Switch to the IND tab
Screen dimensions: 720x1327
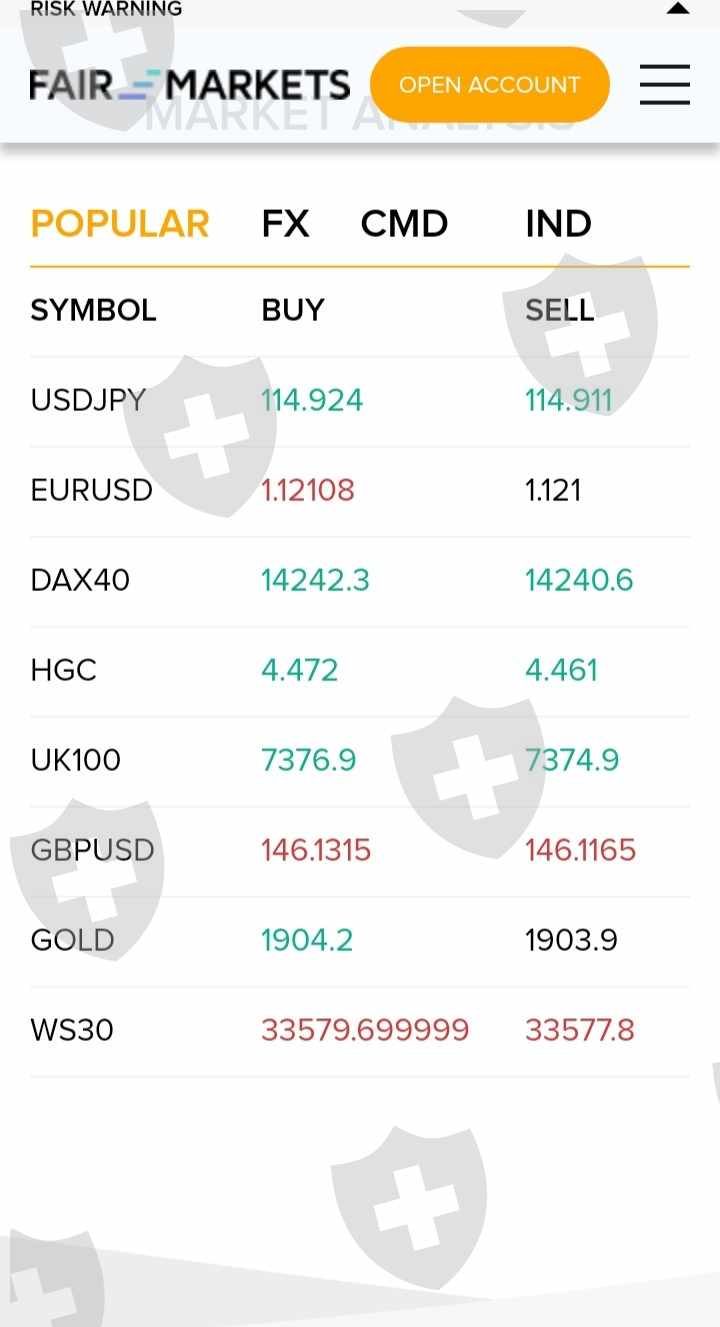558,224
